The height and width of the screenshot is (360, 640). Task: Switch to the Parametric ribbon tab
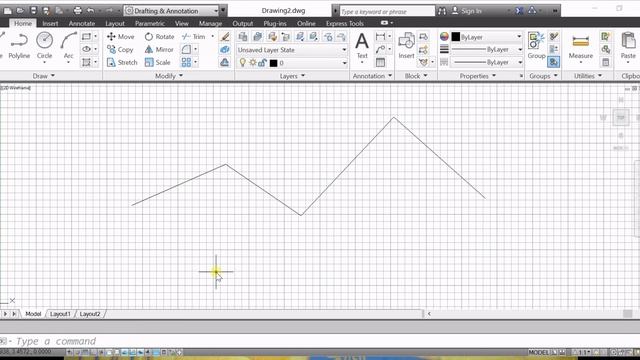coord(150,24)
